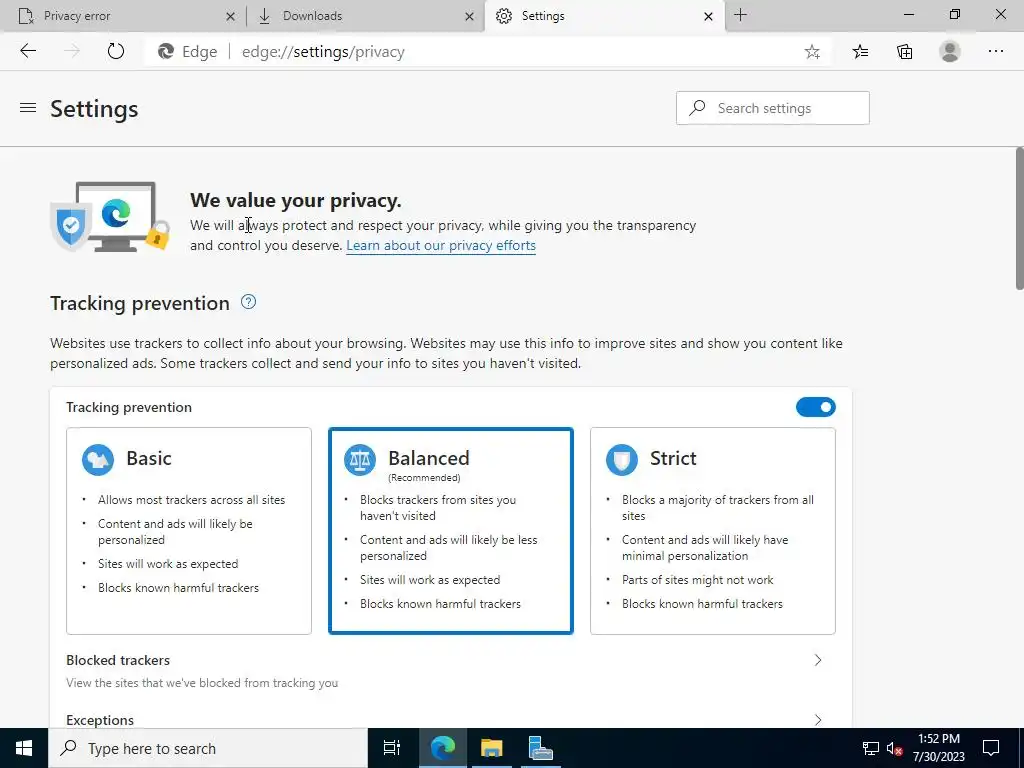Open the Favorites list icon
The width and height of the screenshot is (1024, 768).
pyautogui.click(x=860, y=52)
